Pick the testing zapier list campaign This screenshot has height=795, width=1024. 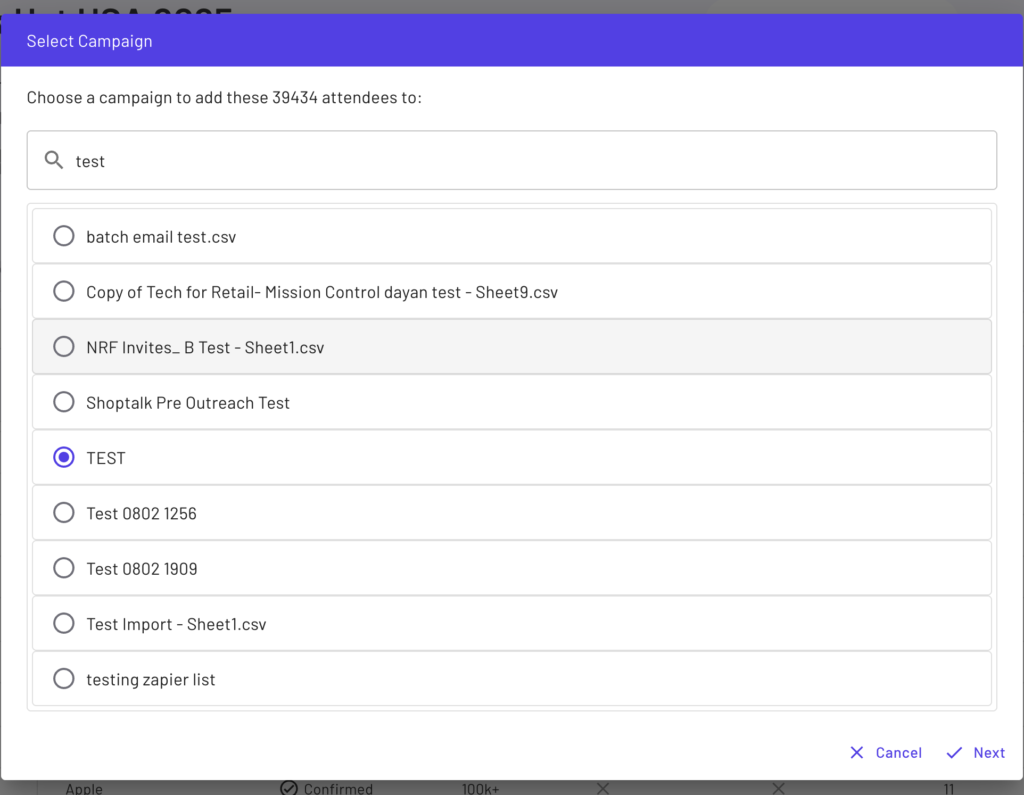pyautogui.click(x=63, y=678)
